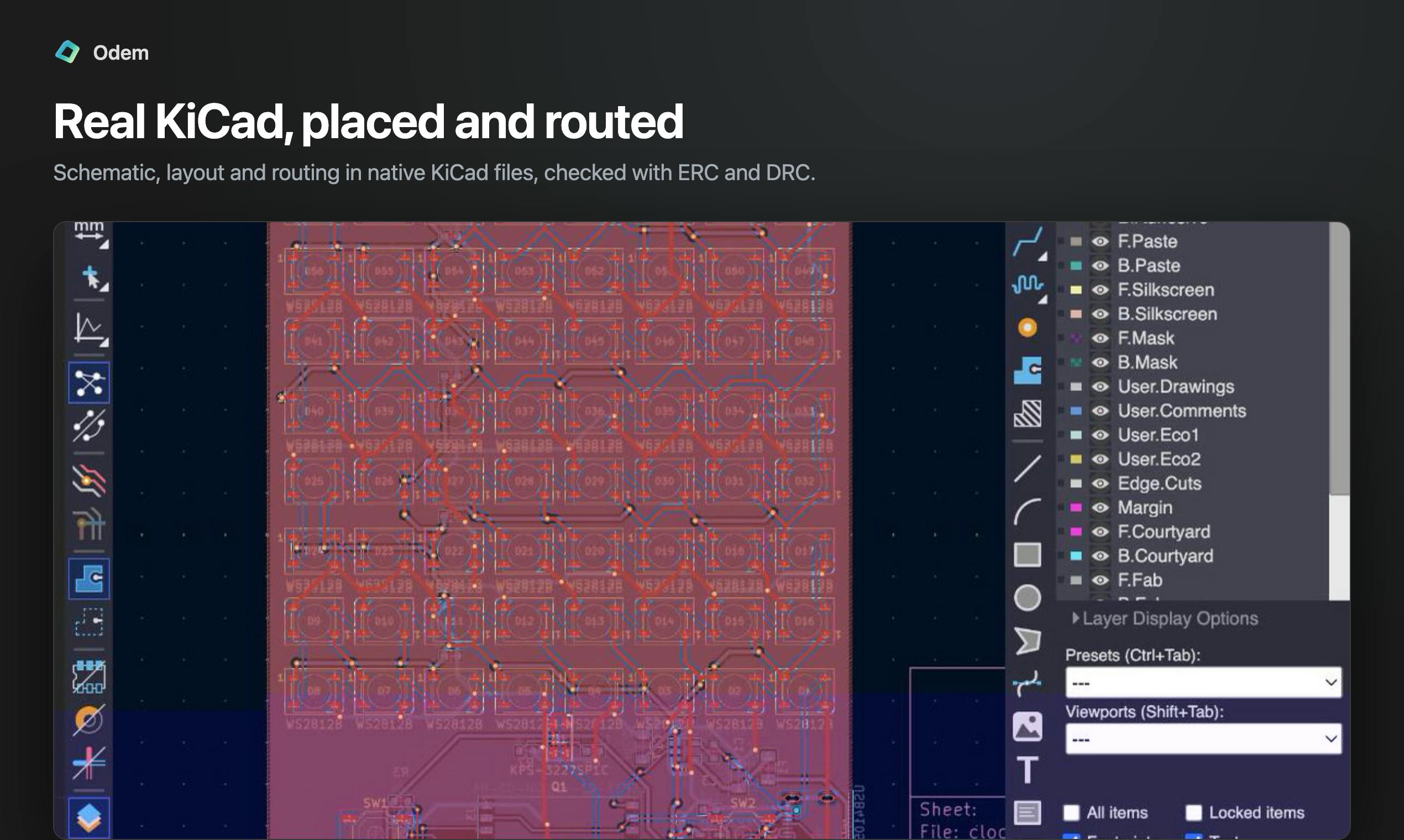The width and height of the screenshot is (1404, 840).
Task: Select the Add Rule Area tool
Action: pyautogui.click(x=1028, y=413)
